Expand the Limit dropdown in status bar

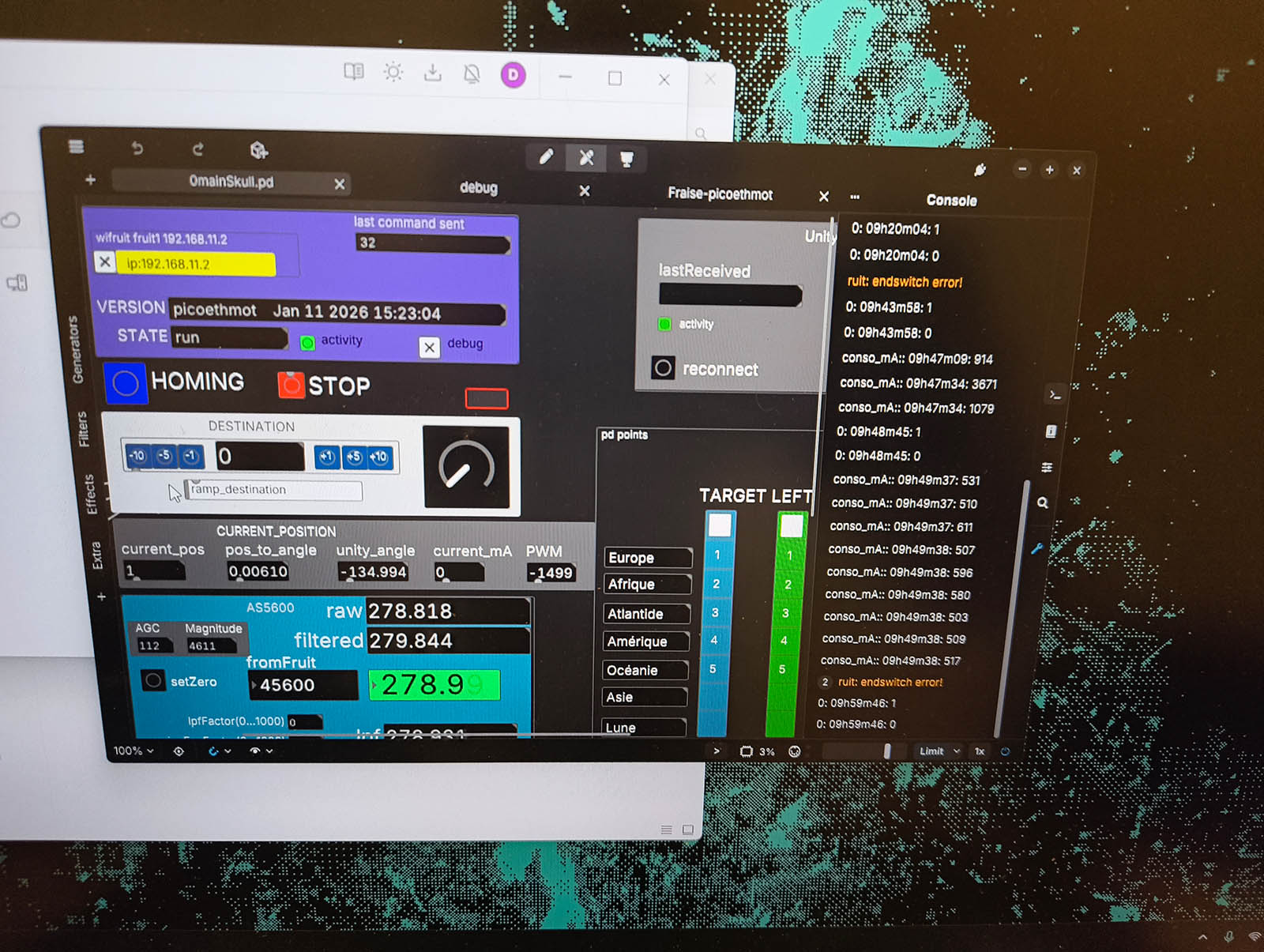pos(939,751)
